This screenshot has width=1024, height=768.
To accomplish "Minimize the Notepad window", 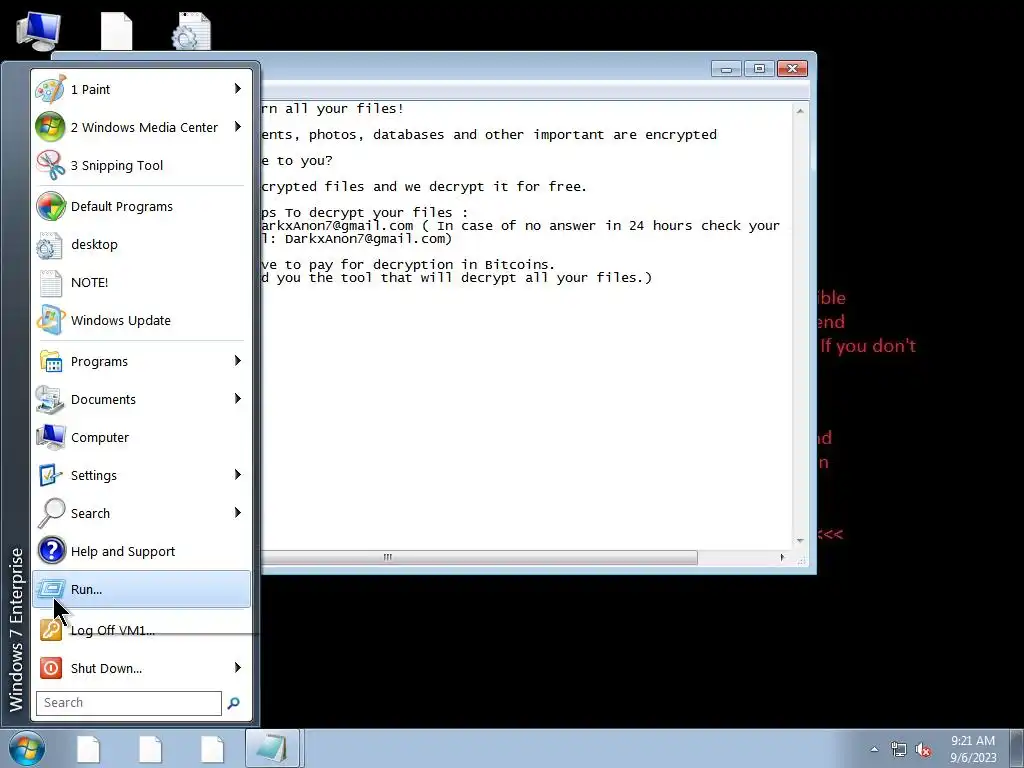I will point(726,69).
